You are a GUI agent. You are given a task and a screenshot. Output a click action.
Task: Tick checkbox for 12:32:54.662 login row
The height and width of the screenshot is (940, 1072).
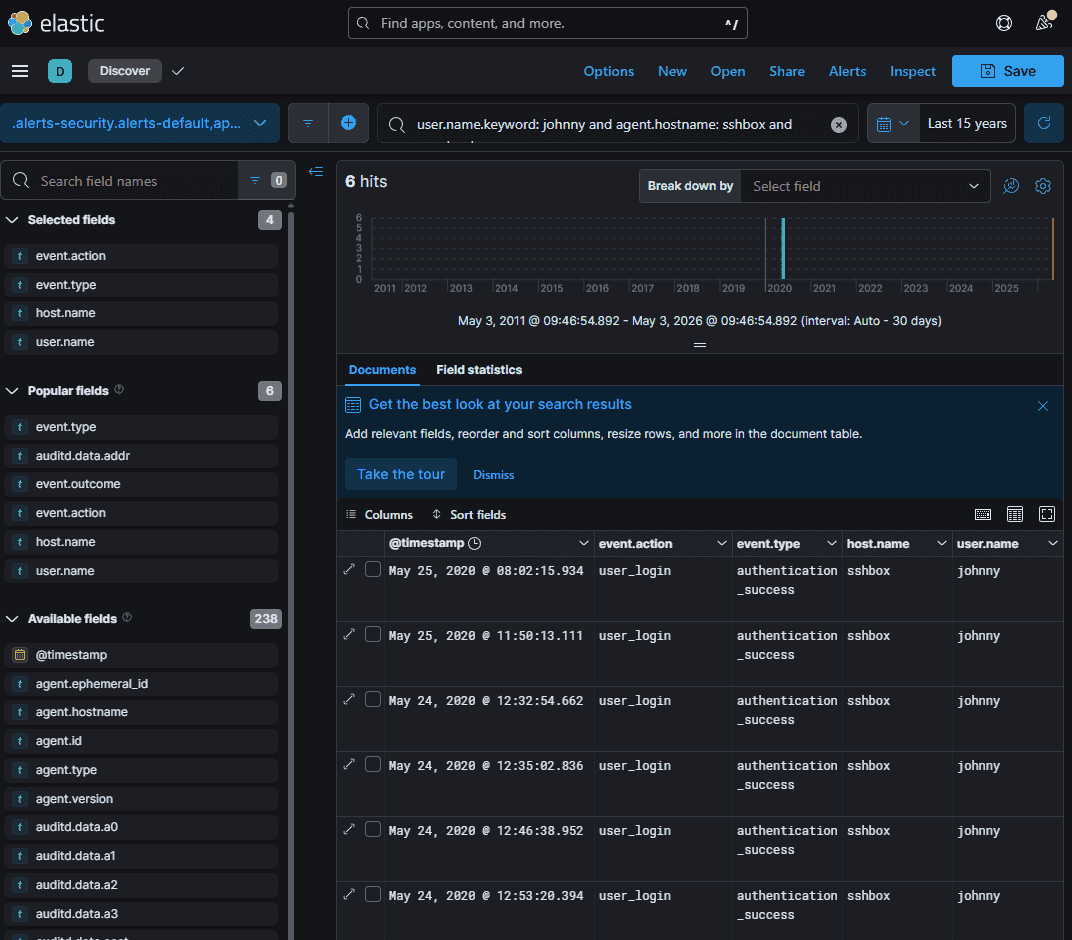coord(373,699)
